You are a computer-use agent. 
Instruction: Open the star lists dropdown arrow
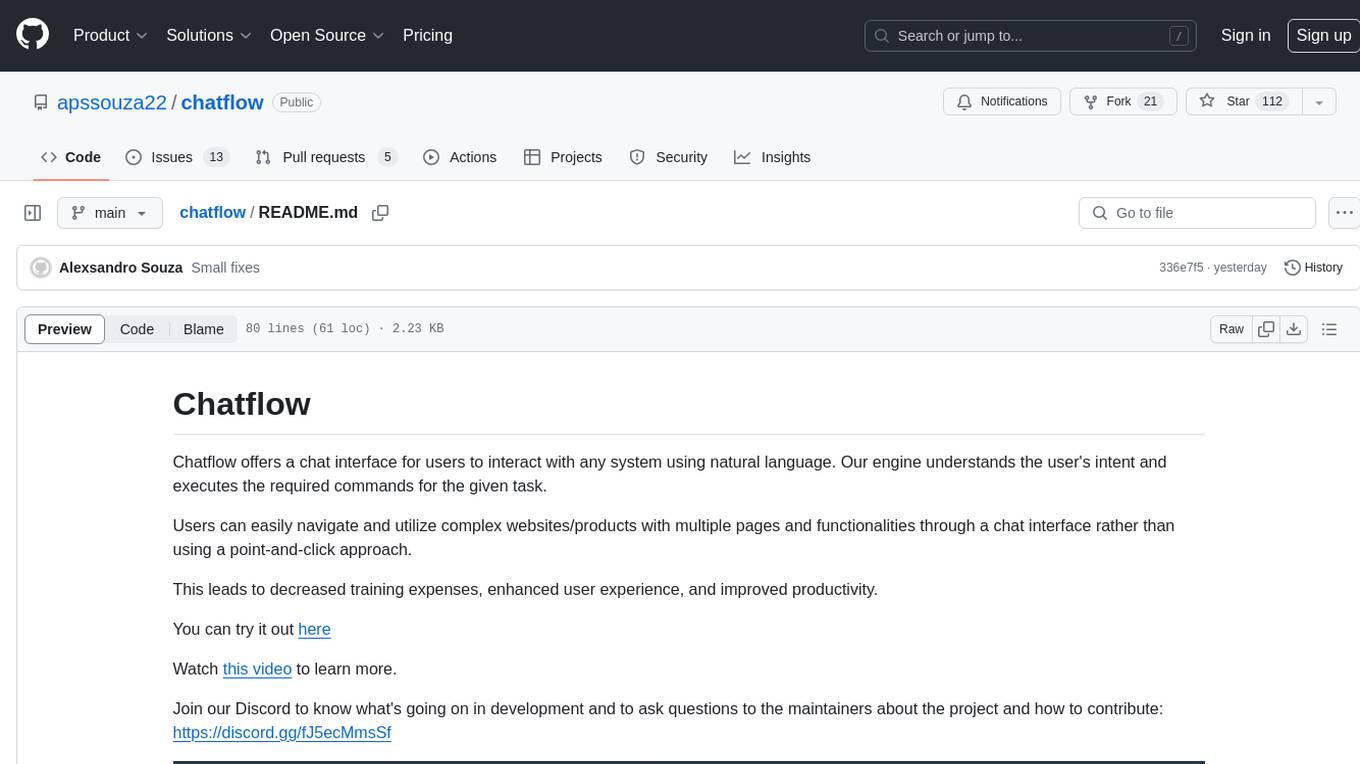[x=1319, y=101]
